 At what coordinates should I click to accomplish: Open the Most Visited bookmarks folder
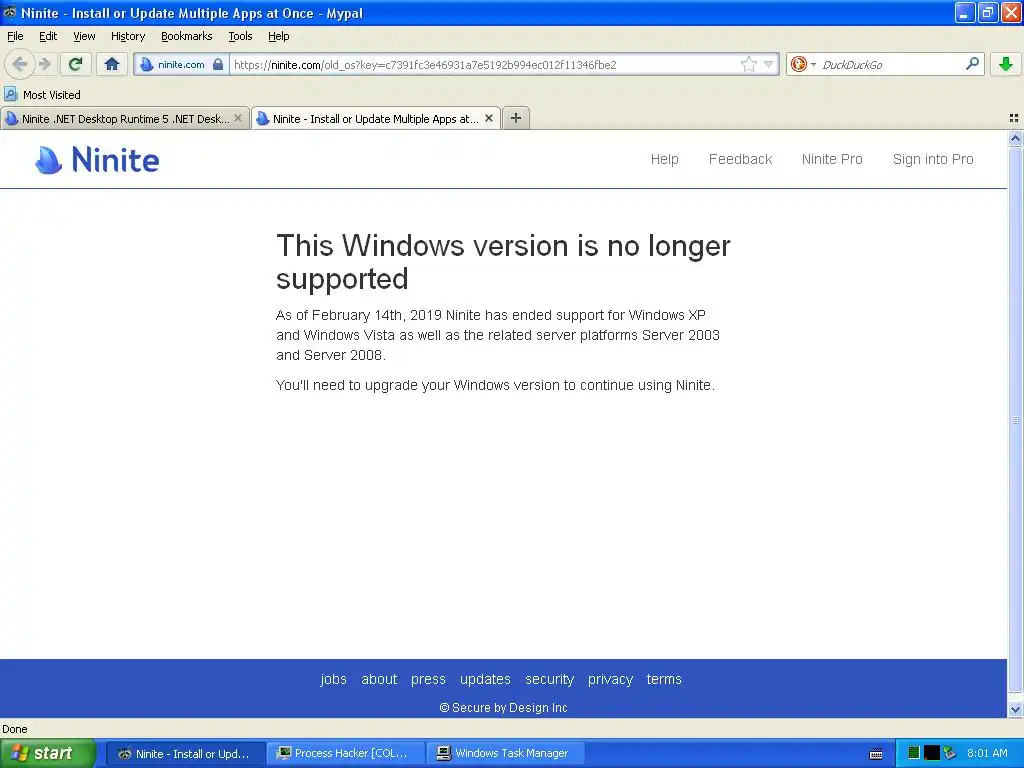[42, 95]
